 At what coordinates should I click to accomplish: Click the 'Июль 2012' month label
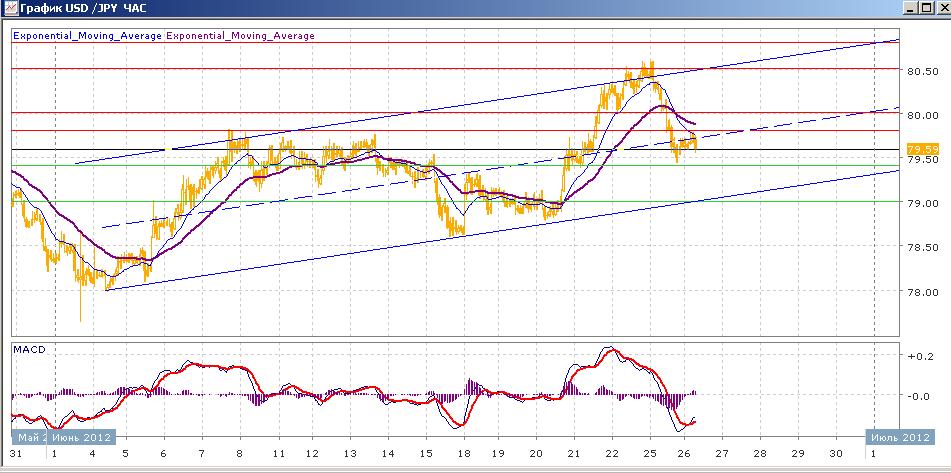(x=900, y=437)
